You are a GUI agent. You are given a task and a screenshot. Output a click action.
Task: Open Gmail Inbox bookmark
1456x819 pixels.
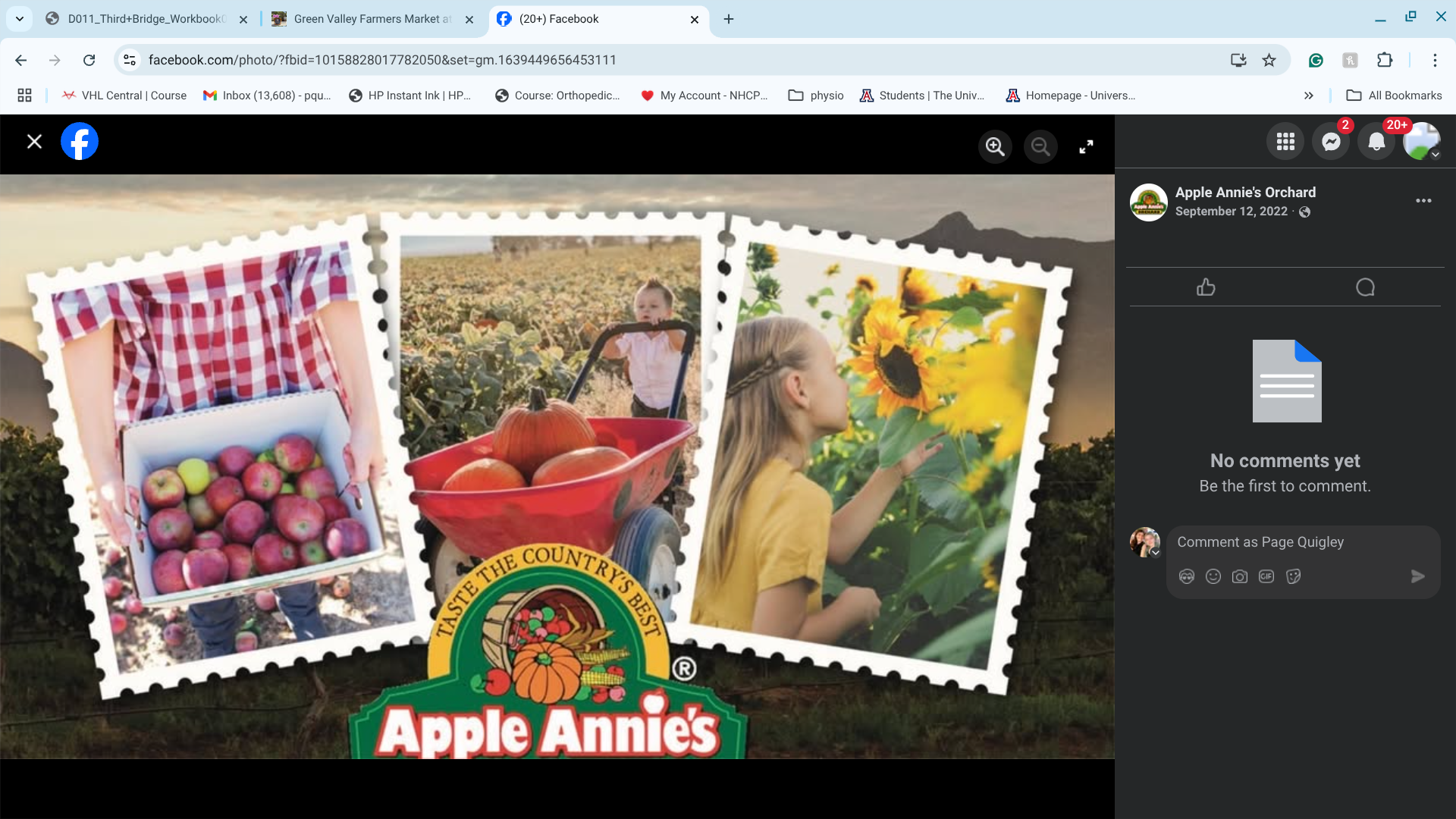(267, 96)
